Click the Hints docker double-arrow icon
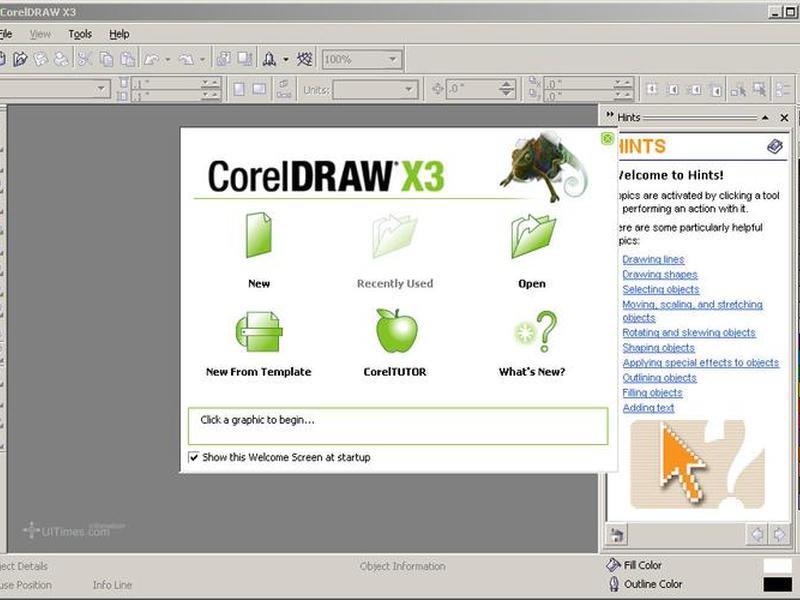Screen dimensions: 800x600 pyautogui.click(x=610, y=115)
